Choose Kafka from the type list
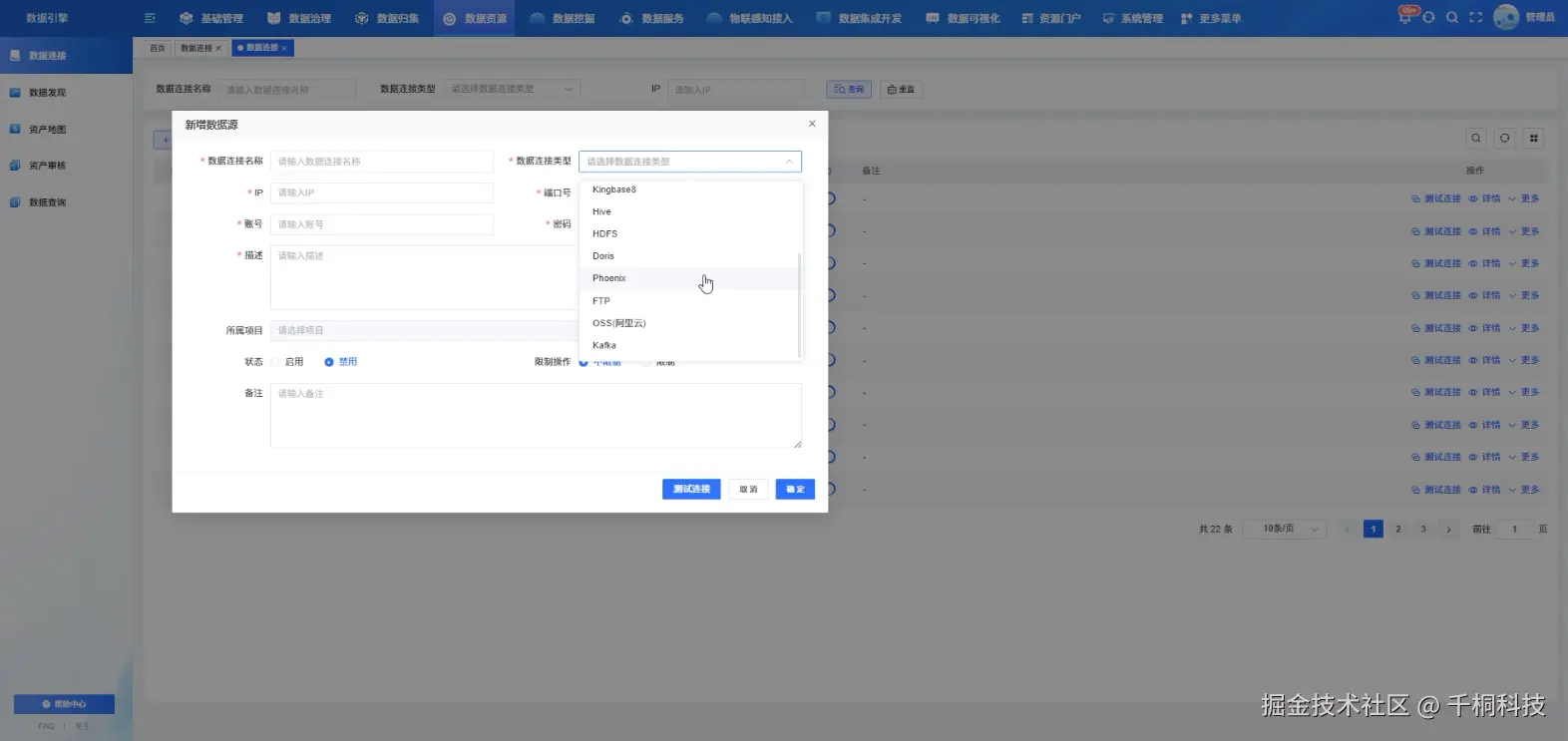Image resolution: width=1568 pixels, height=741 pixels. pos(690,345)
